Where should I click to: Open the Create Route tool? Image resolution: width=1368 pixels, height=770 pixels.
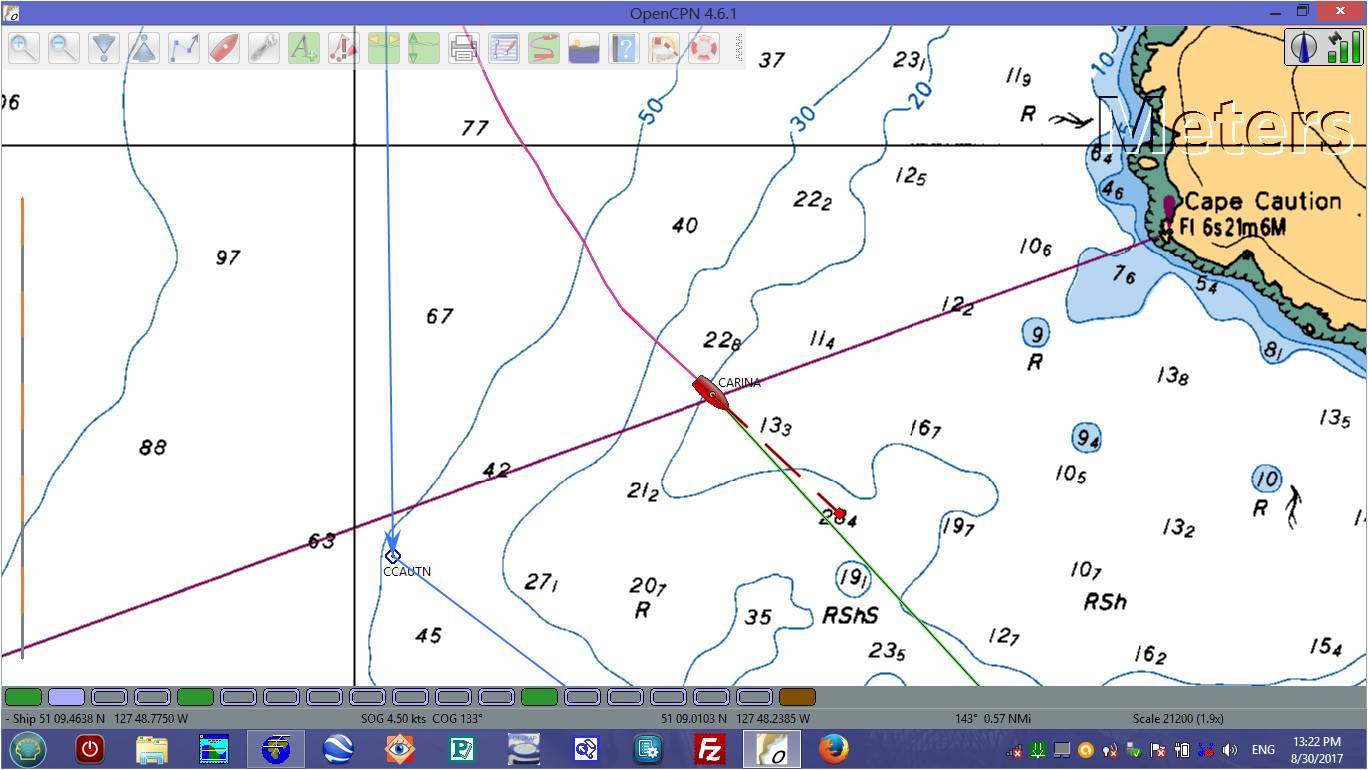(x=184, y=48)
